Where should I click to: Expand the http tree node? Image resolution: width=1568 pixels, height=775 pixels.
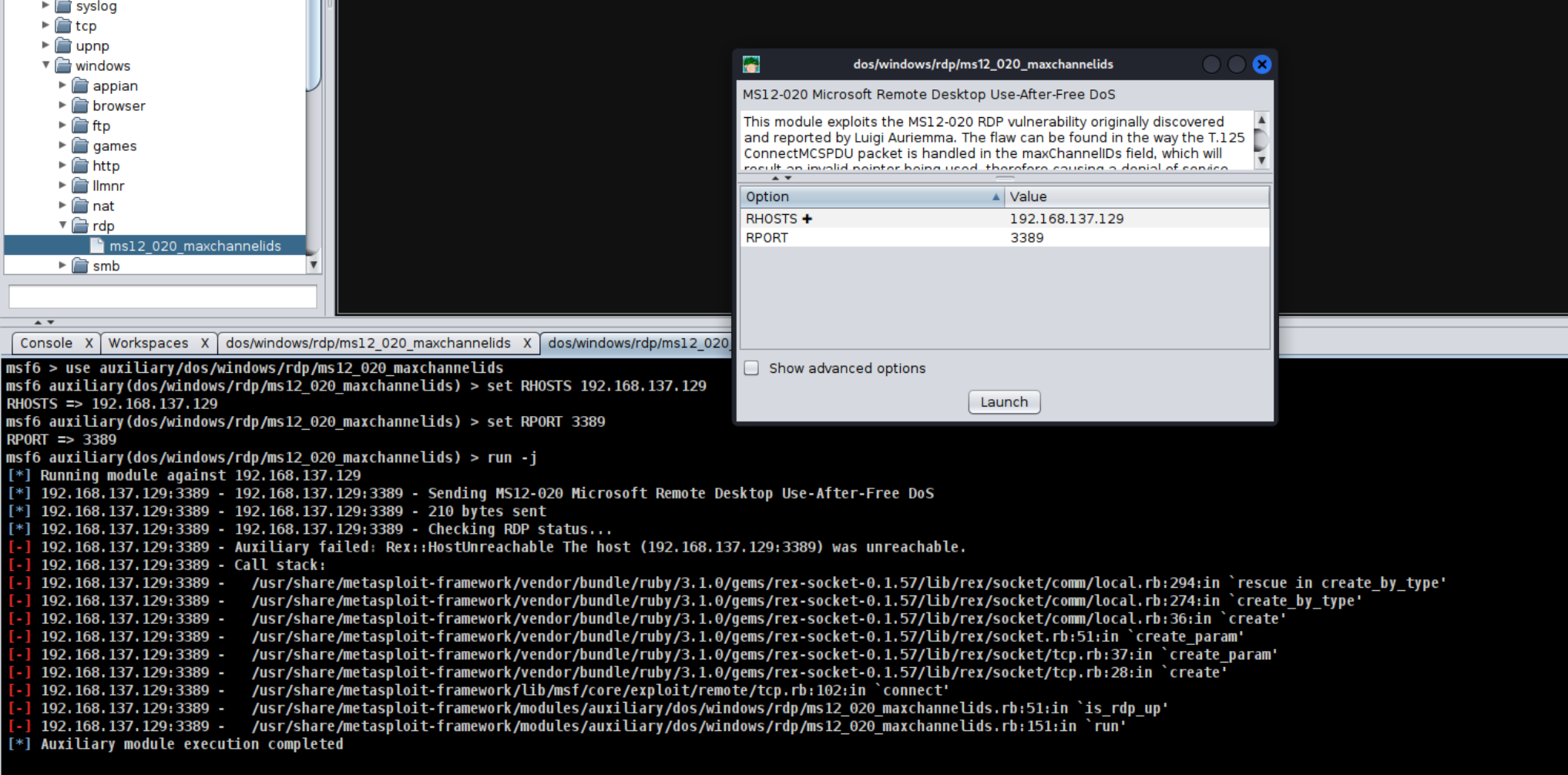[62, 165]
